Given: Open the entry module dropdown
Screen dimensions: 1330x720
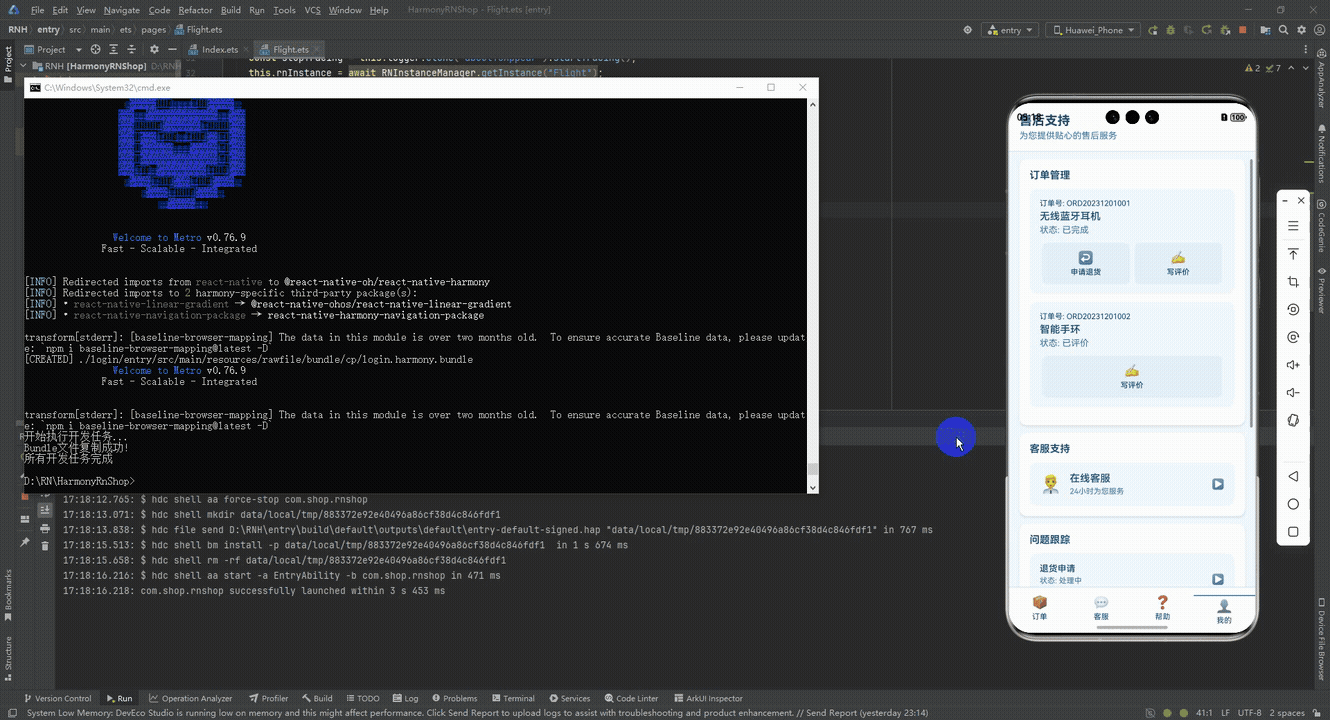Looking at the screenshot, I should 1011,30.
